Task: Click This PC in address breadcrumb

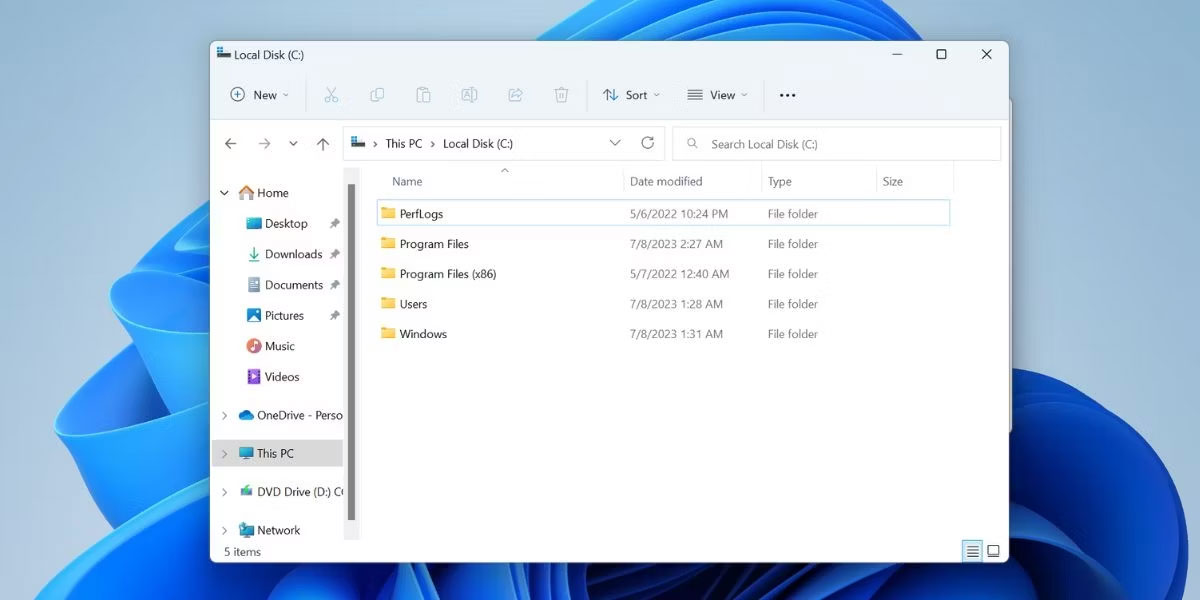Action: [x=403, y=144]
